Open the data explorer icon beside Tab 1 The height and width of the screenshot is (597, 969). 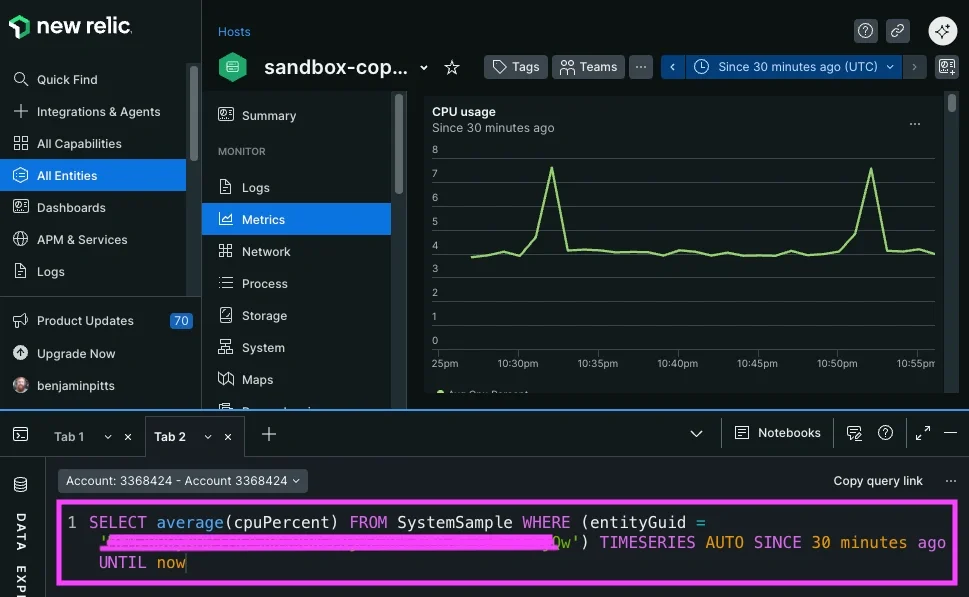coord(20,433)
